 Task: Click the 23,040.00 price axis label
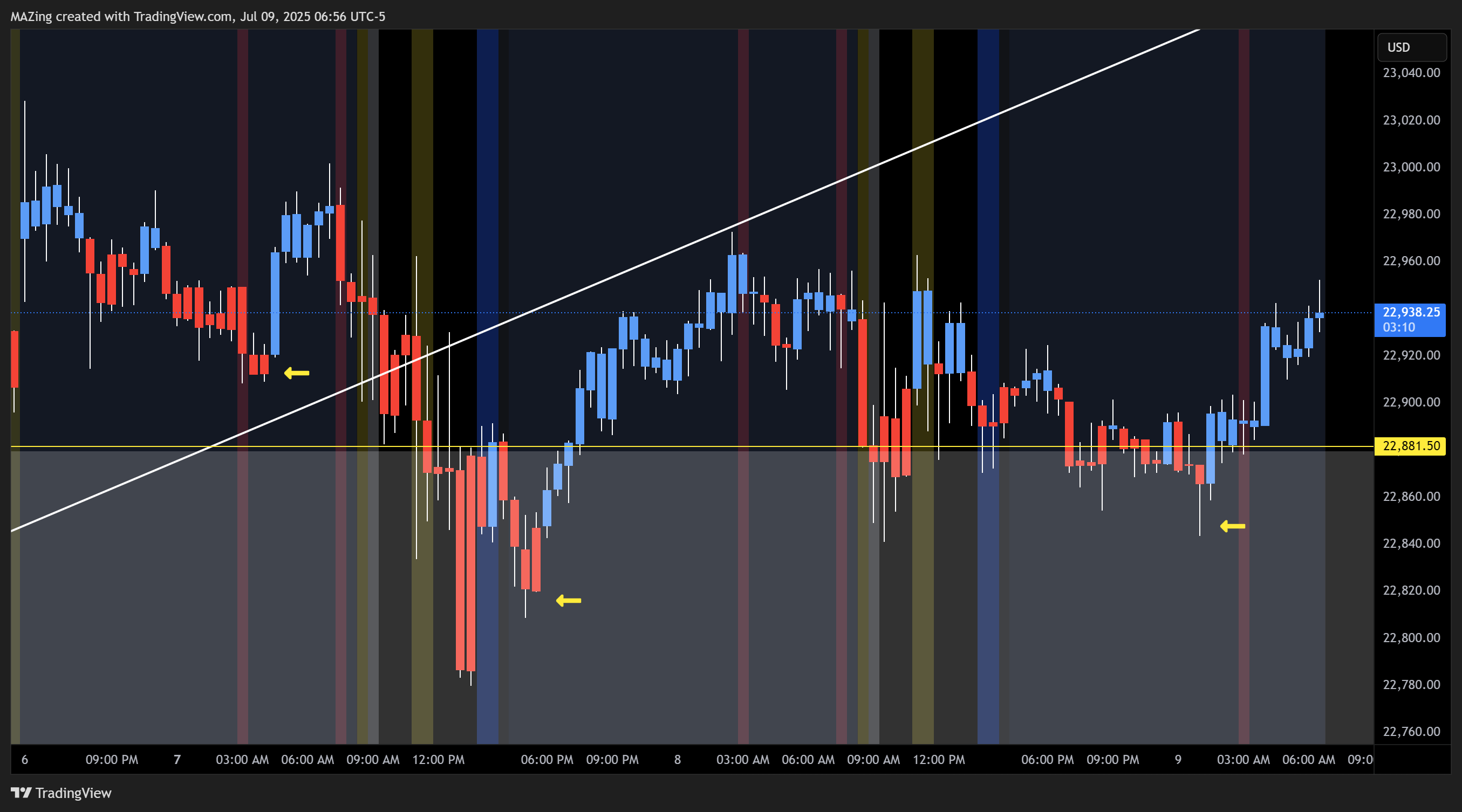pos(1411,73)
